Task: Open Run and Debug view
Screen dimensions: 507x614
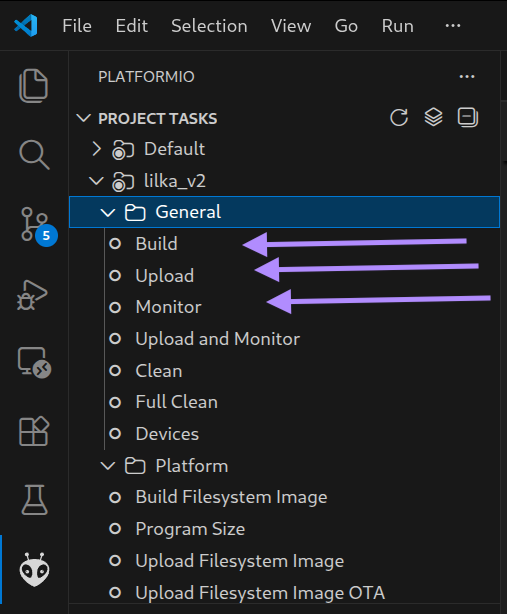Action: (32, 296)
